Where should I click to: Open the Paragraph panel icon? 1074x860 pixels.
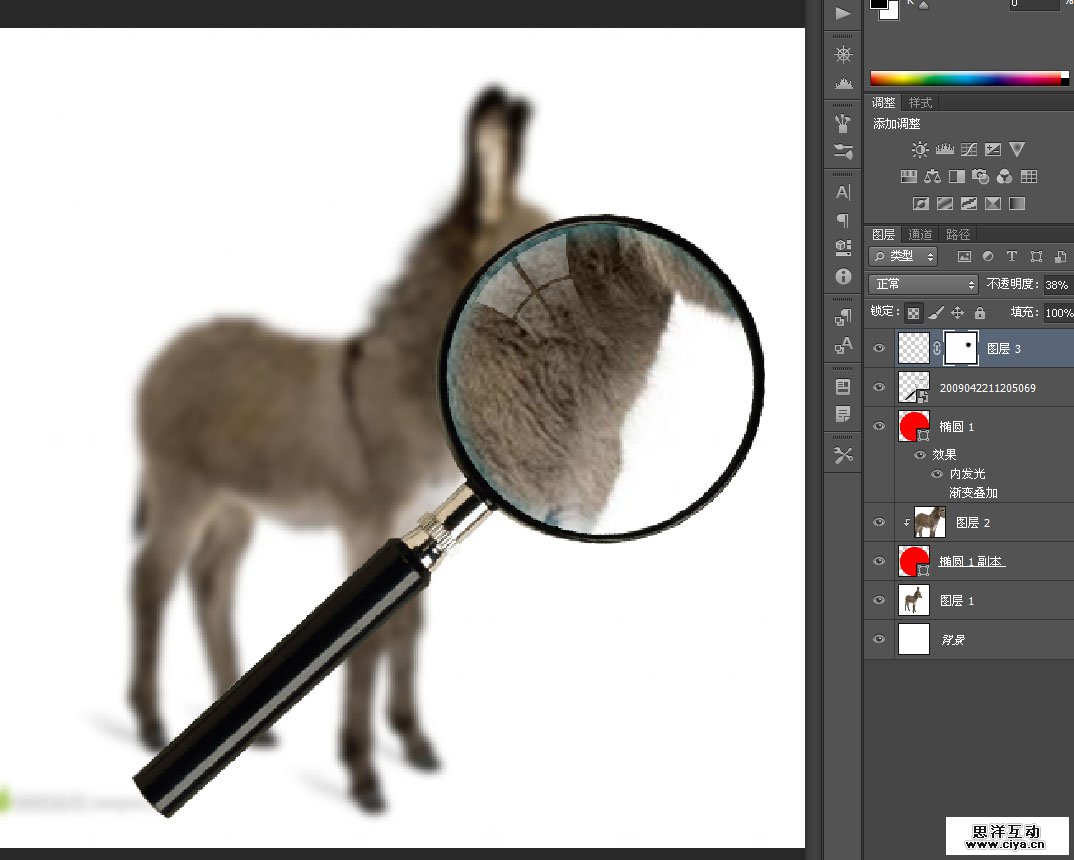843,220
